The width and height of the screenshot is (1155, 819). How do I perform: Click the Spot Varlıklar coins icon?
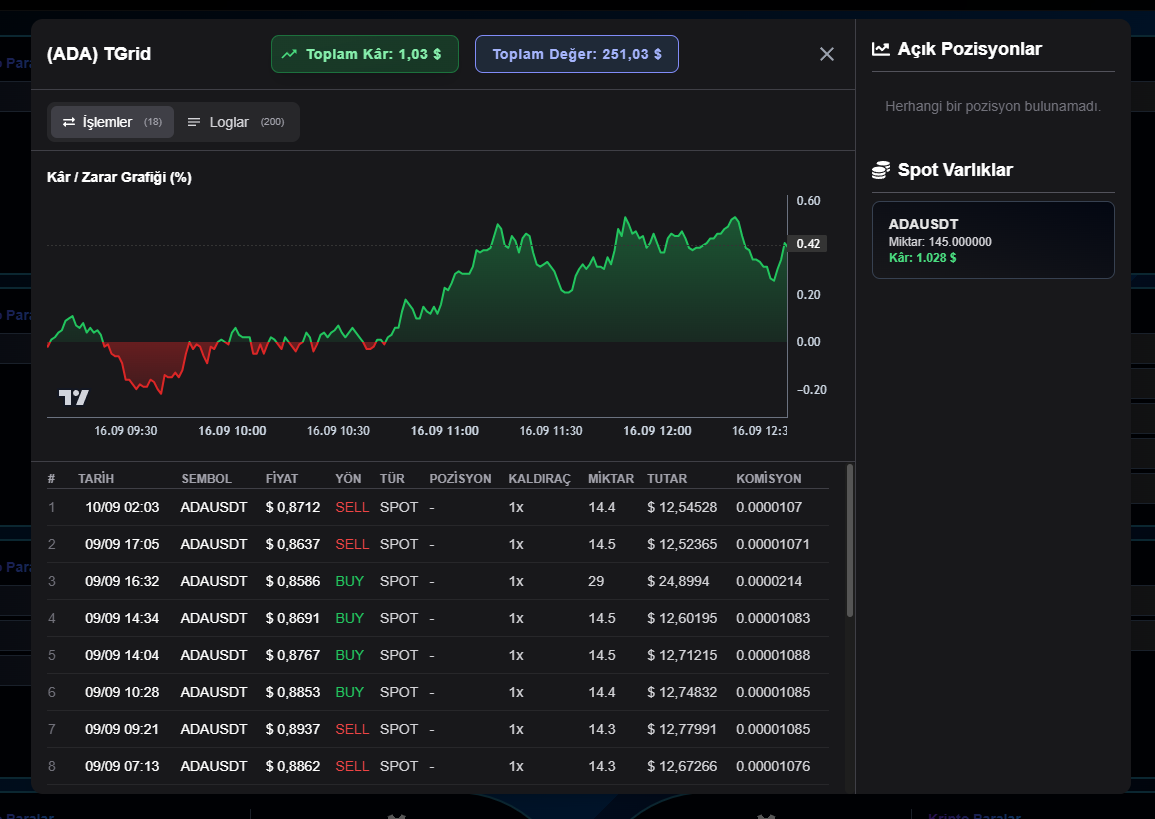880,170
